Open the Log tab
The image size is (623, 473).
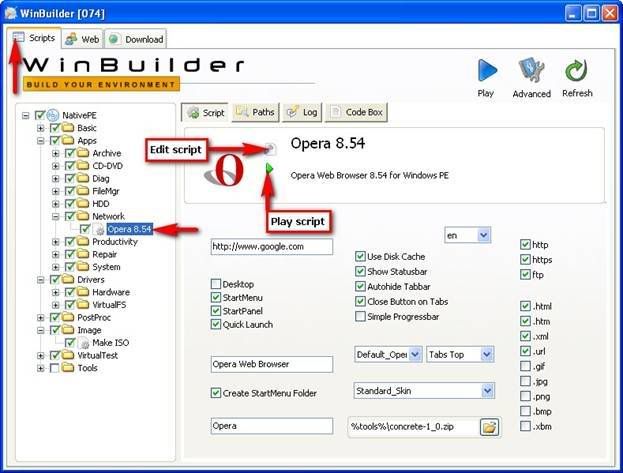(302, 112)
